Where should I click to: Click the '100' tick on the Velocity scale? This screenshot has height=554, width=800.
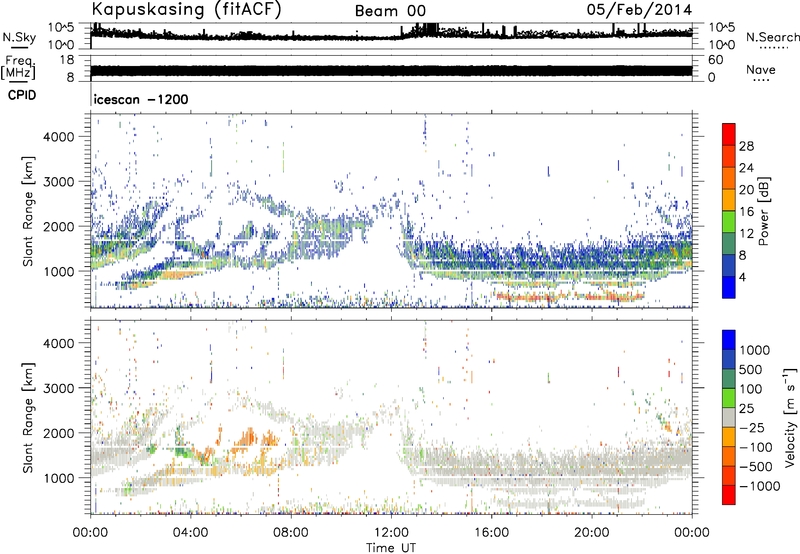(751, 389)
